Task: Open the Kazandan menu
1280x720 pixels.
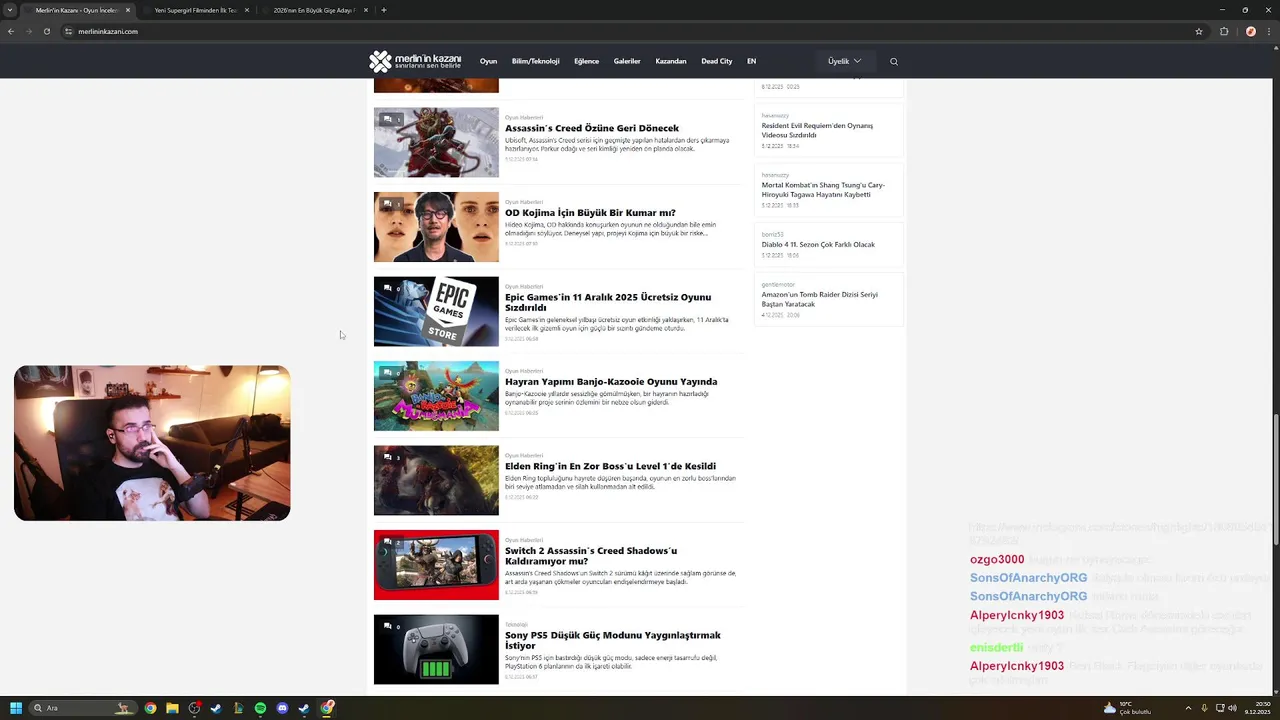Action: pos(671,61)
